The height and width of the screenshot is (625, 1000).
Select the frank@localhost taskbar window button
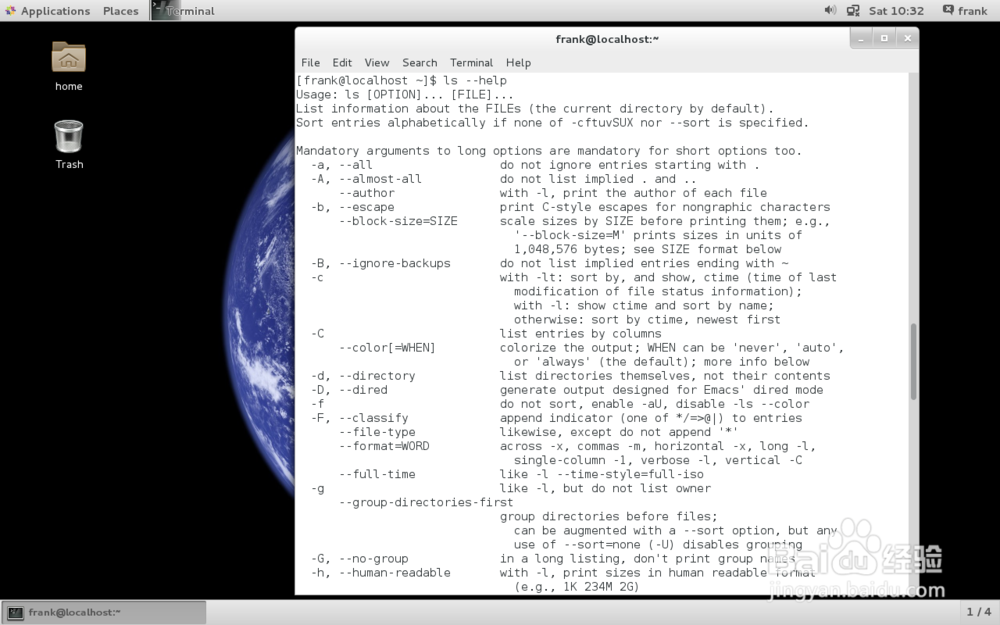pyautogui.click(x=104, y=612)
